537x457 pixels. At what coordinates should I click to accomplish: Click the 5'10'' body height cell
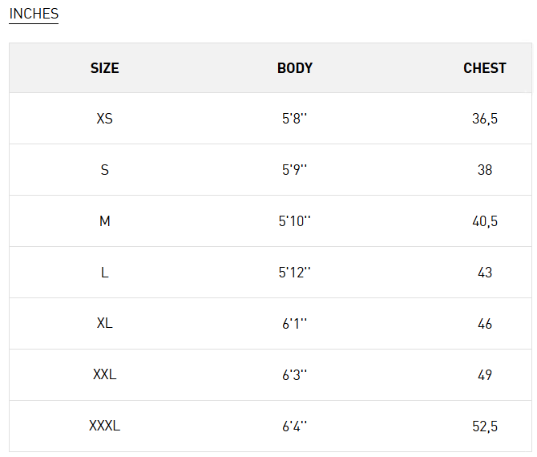tap(295, 221)
